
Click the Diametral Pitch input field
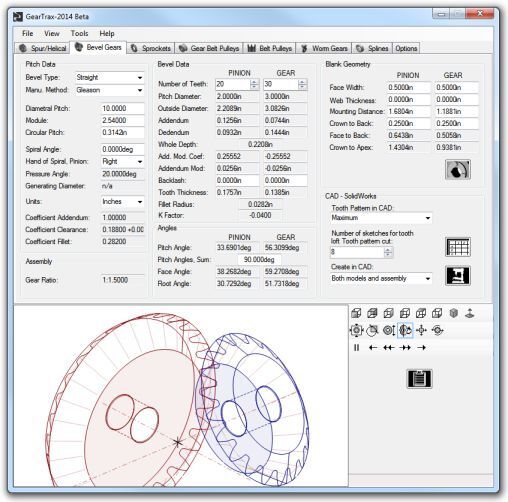(122, 108)
